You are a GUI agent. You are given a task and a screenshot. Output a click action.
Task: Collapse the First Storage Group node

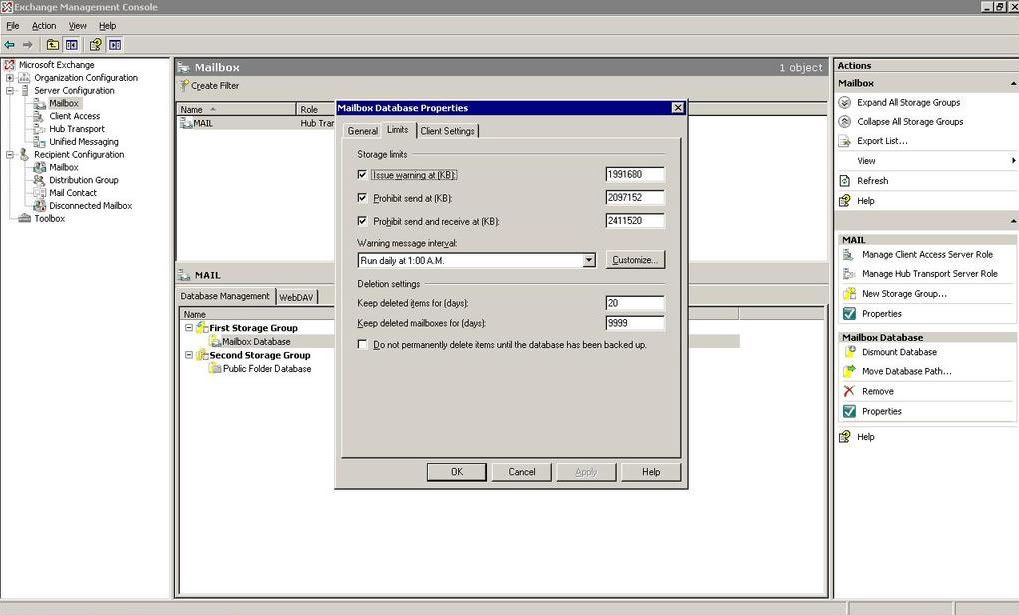(x=189, y=328)
